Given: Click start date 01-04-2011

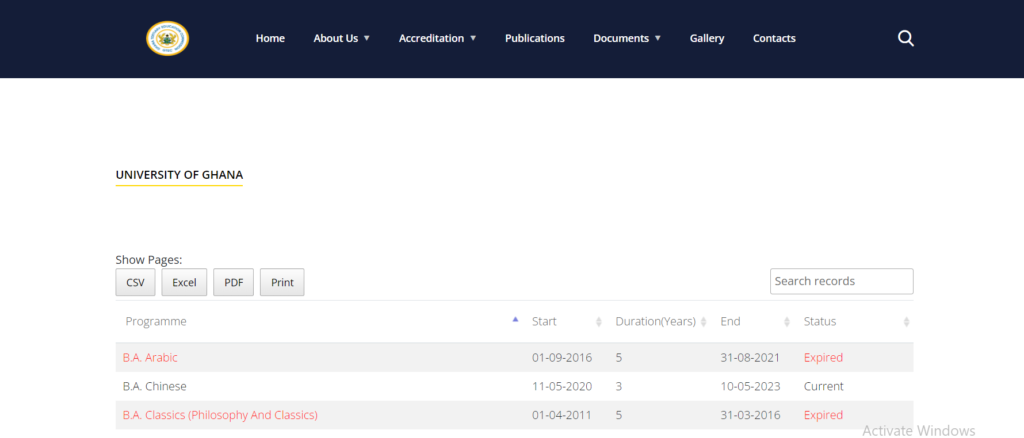Looking at the screenshot, I should click(562, 415).
